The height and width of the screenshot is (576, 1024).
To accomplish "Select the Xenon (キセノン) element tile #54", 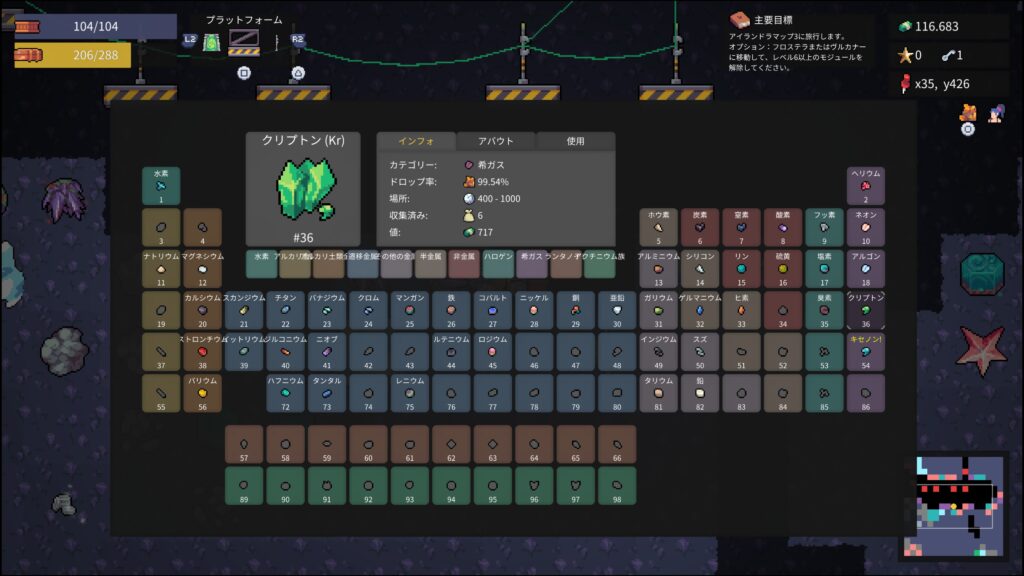I will (x=866, y=352).
